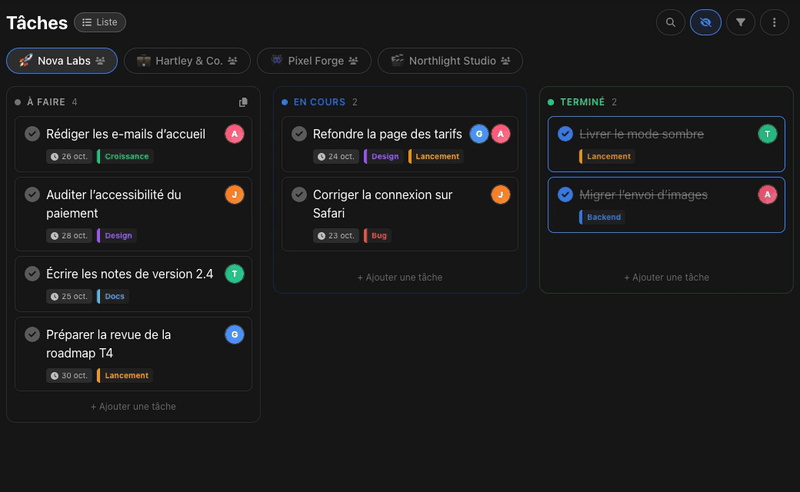Click avatar A on Migrer l'envoi d'images
Screen dimensions: 800x492
pos(767,194)
